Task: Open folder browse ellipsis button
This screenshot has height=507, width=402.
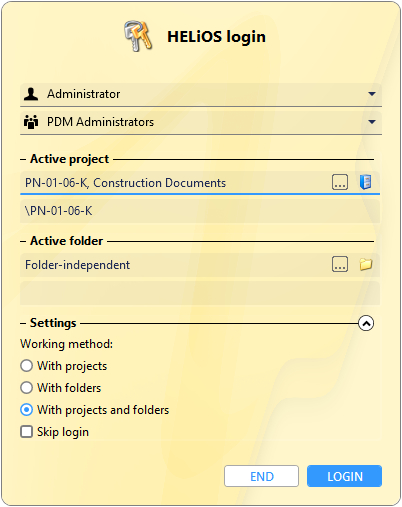Action: pos(340,265)
